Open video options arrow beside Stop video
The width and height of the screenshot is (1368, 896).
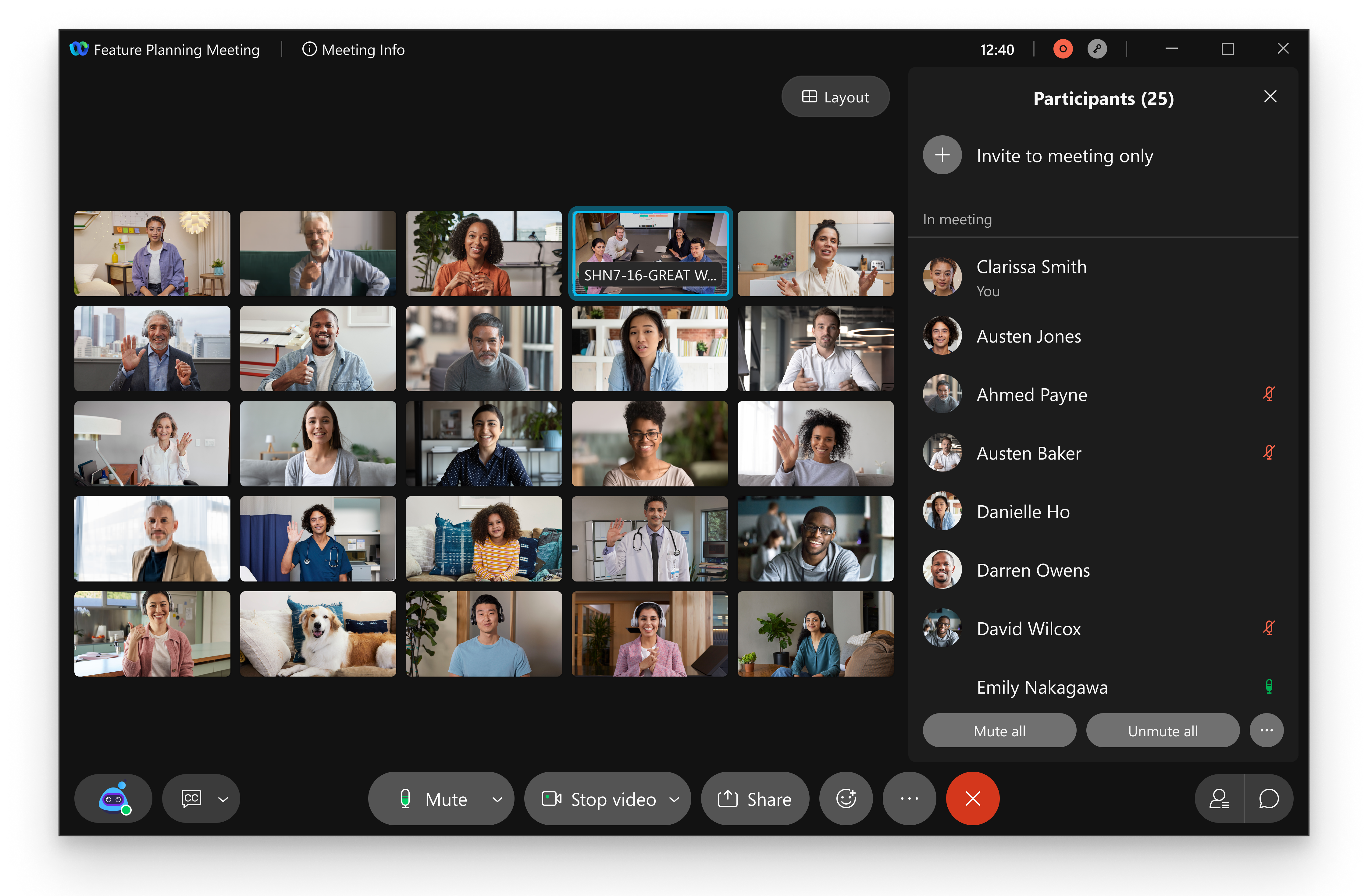tap(674, 799)
